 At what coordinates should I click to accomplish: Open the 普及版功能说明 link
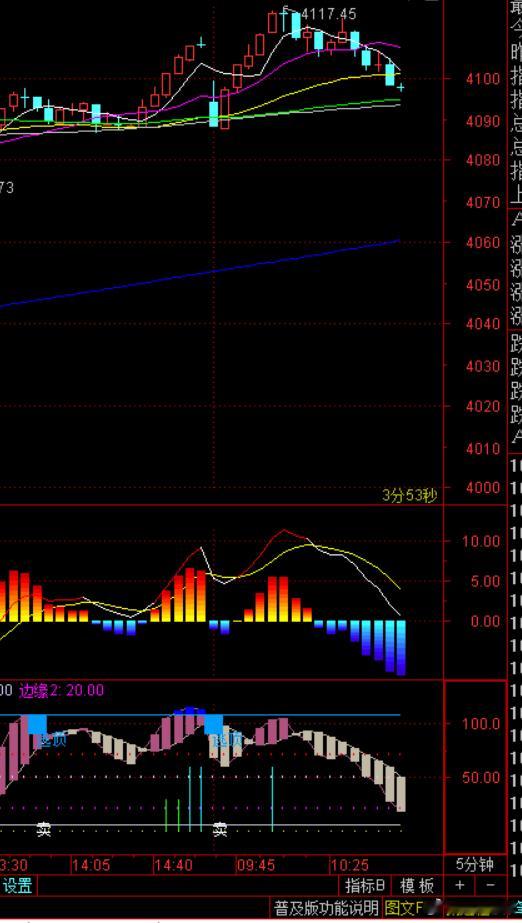326,907
